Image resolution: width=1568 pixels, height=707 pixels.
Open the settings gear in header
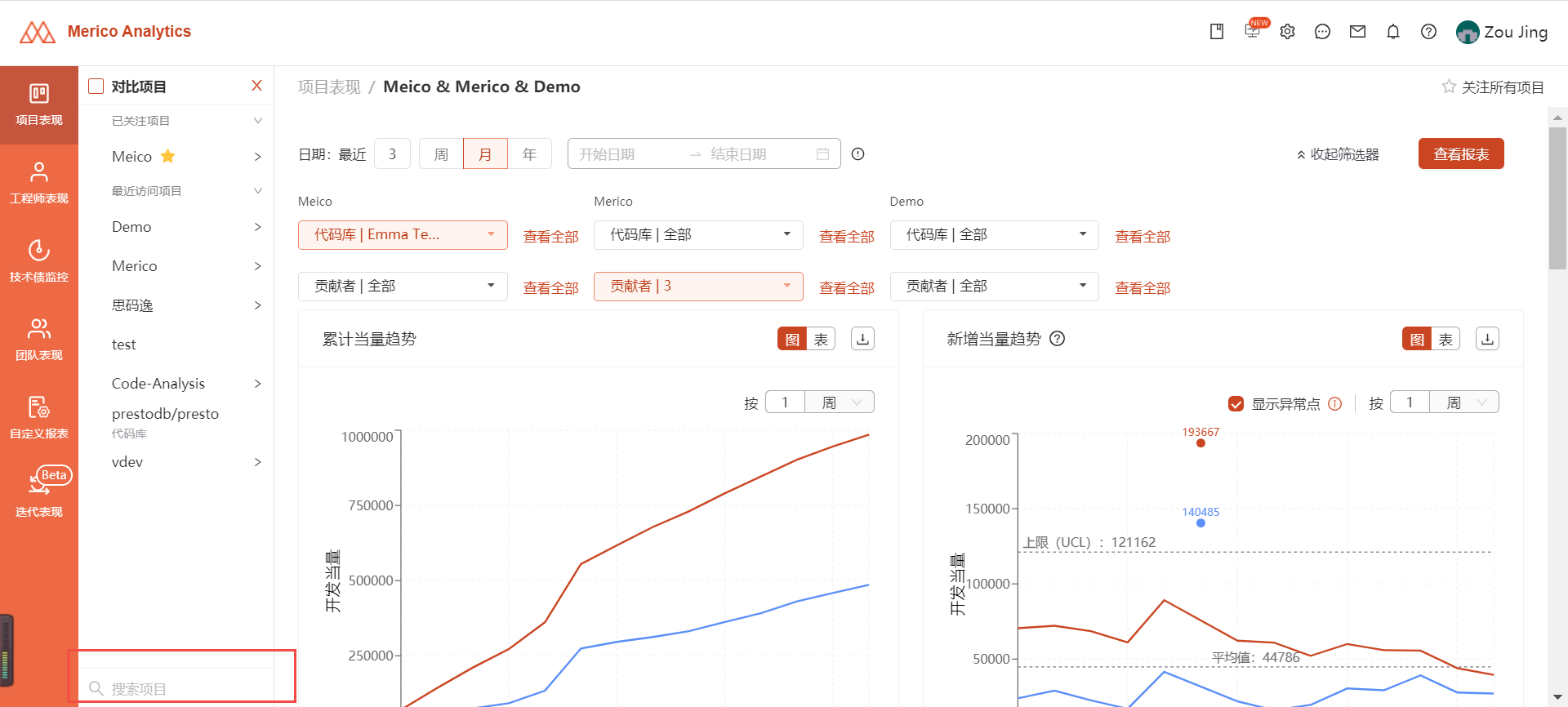pyautogui.click(x=1288, y=32)
